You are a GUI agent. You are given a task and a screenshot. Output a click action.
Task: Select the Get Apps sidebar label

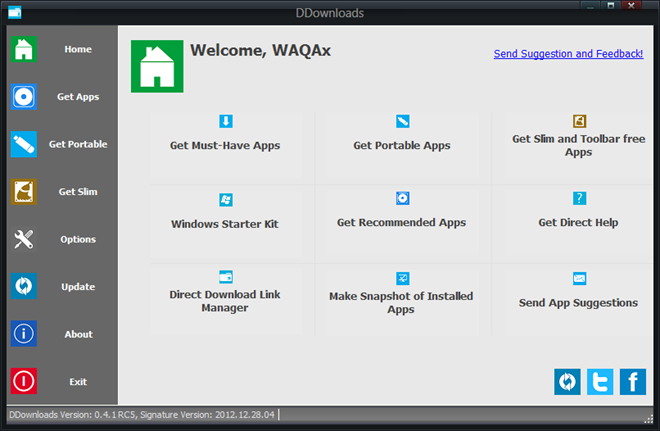coord(78,97)
